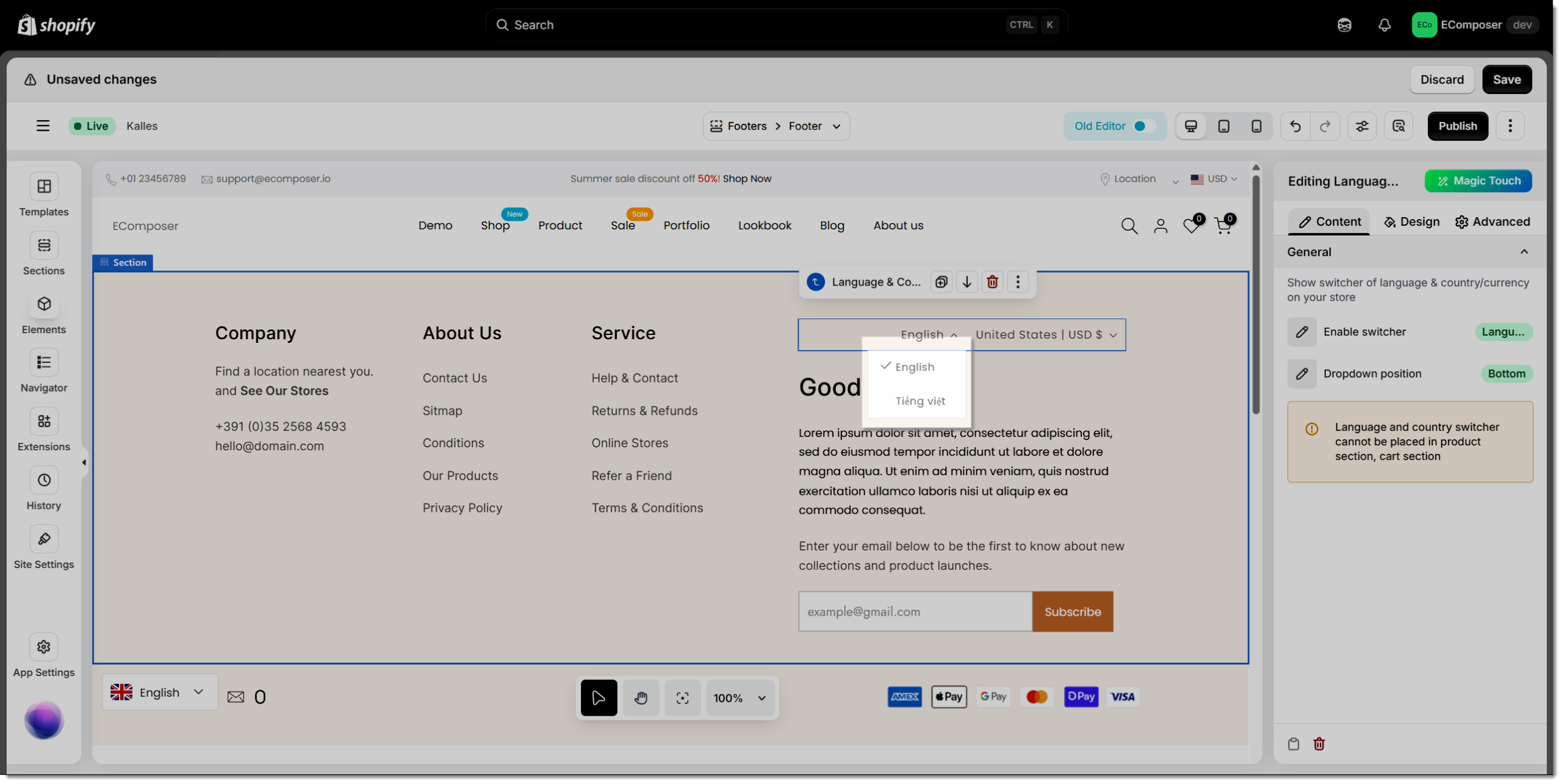This screenshot has width=1562, height=784.
Task: Open the Navigator panel icon
Action: (x=44, y=363)
